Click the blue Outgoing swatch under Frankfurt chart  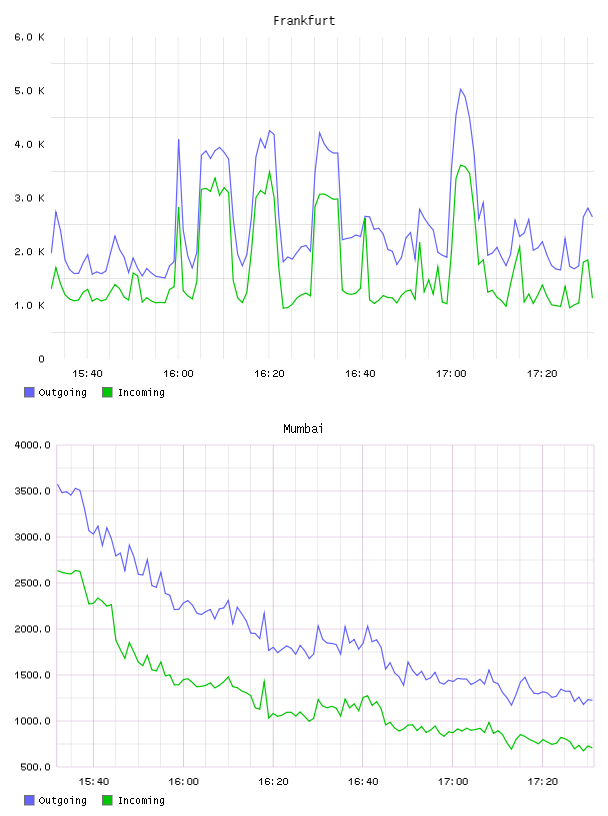[29, 392]
